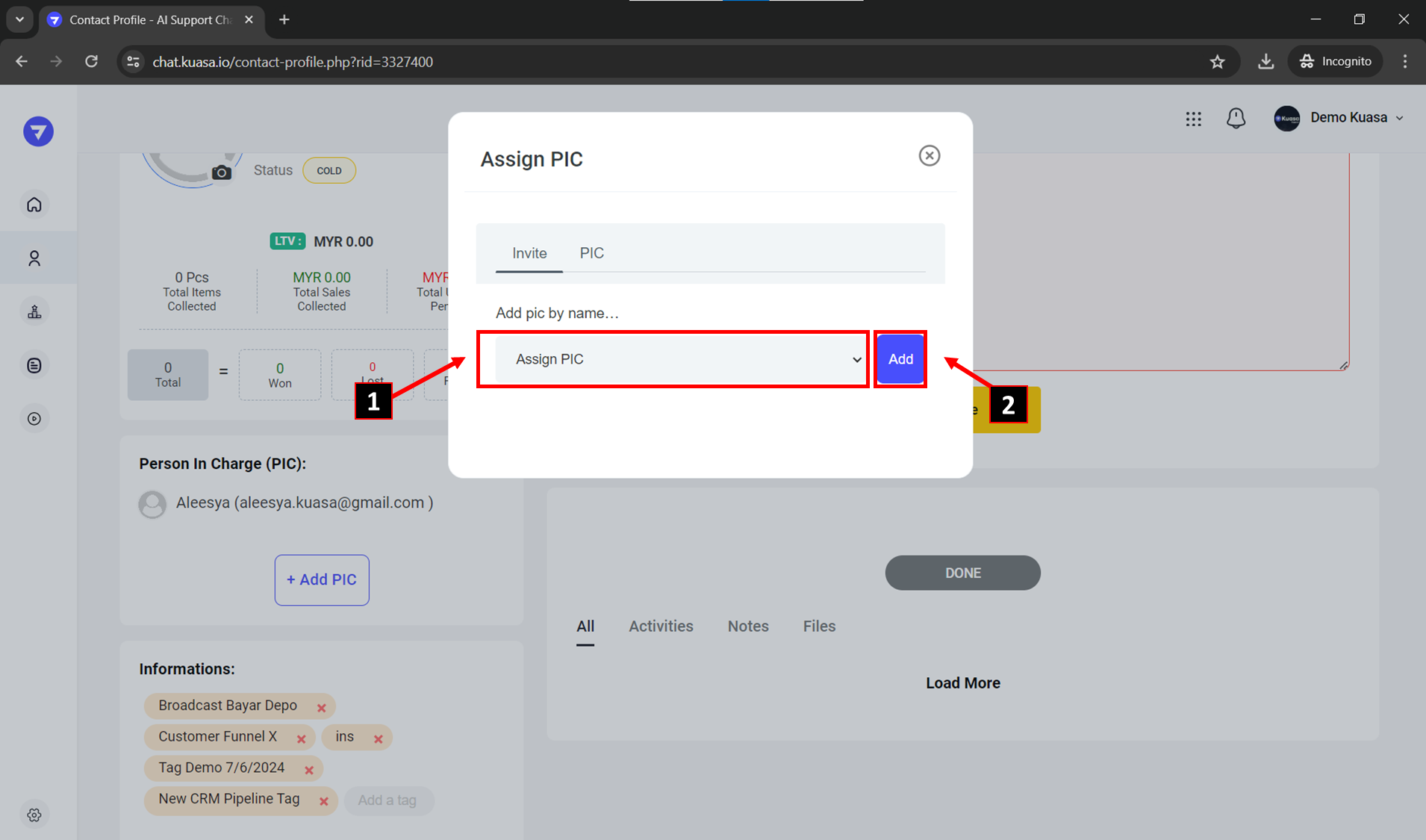Open the notifications bell

[1236, 118]
